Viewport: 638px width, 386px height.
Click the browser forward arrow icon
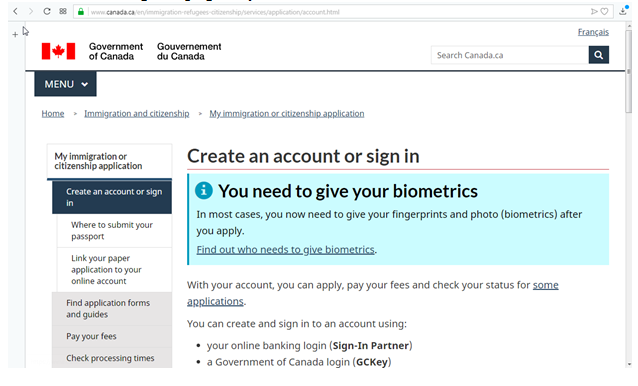point(31,11)
